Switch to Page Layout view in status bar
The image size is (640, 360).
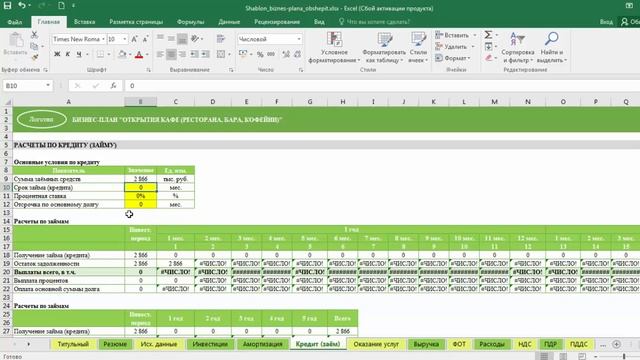(563, 356)
